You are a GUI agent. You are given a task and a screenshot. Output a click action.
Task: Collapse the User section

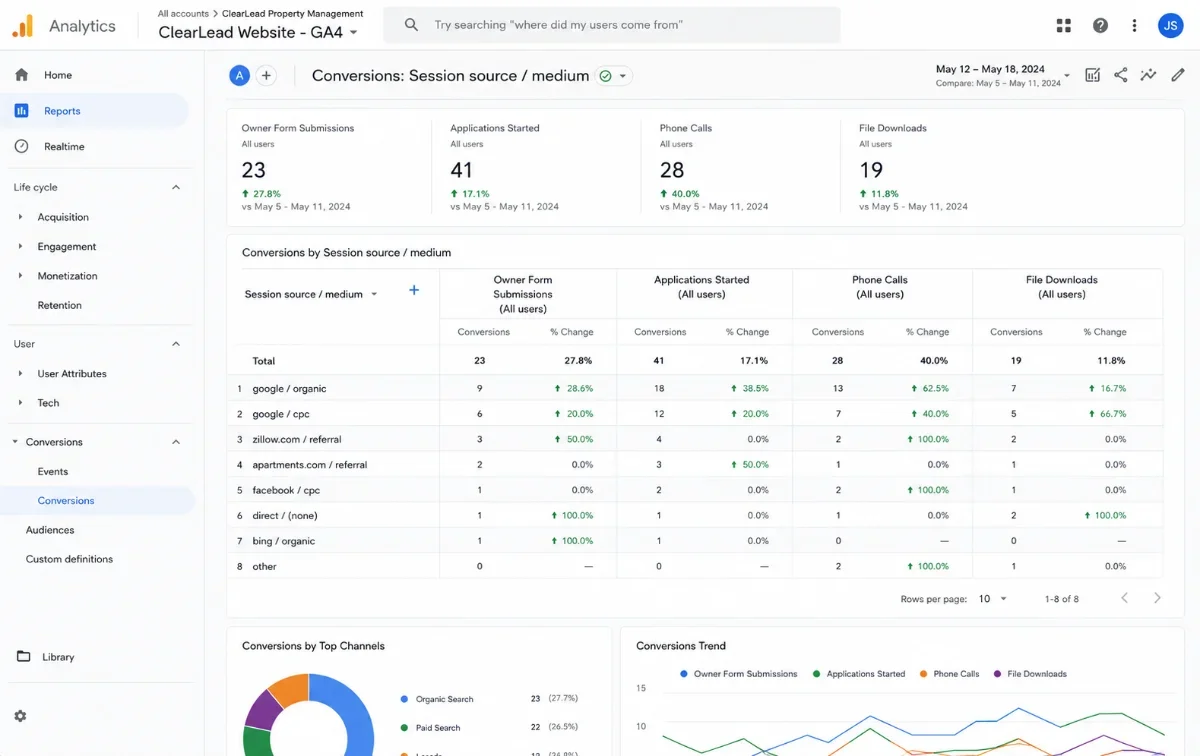tap(176, 344)
